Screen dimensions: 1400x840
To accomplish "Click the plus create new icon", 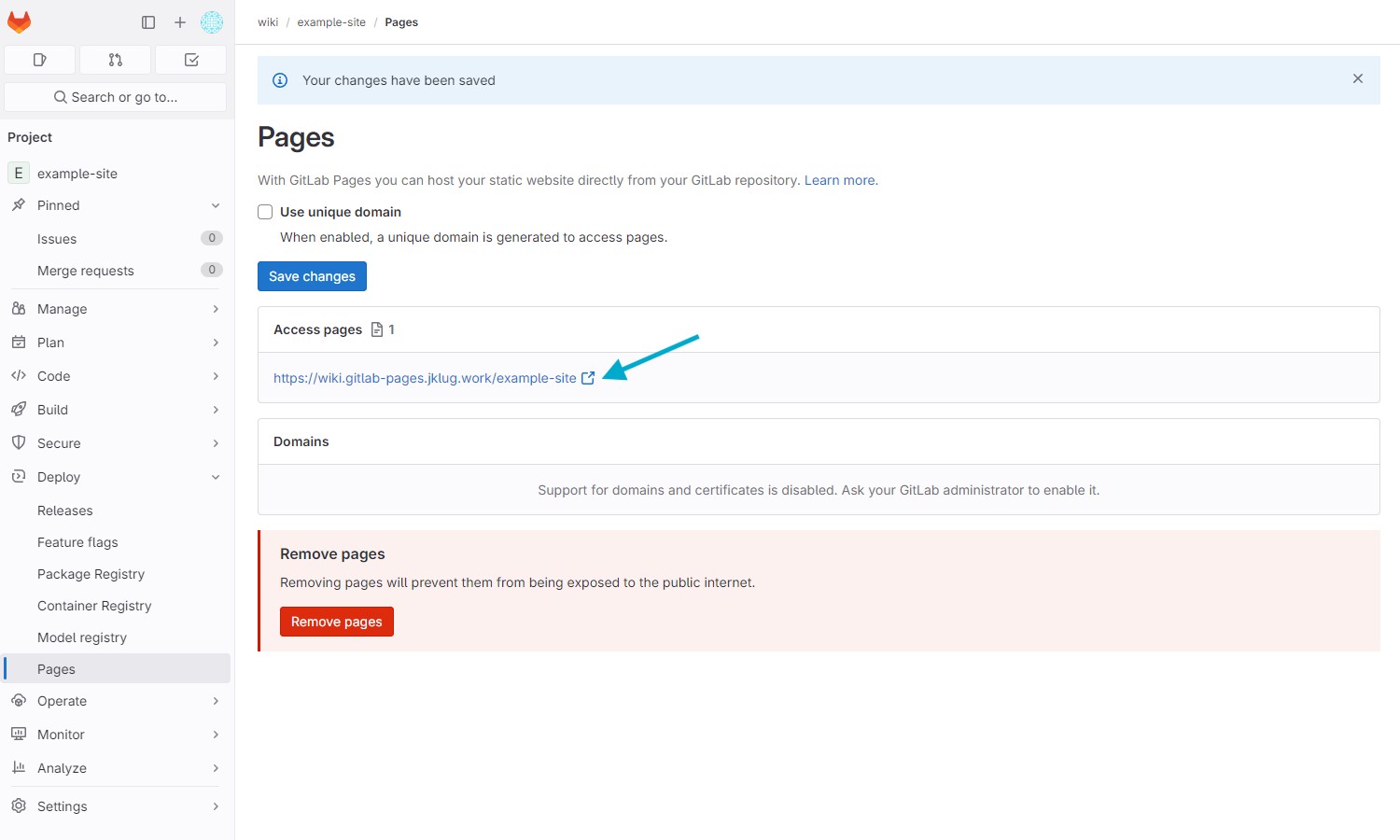I will coord(180,22).
